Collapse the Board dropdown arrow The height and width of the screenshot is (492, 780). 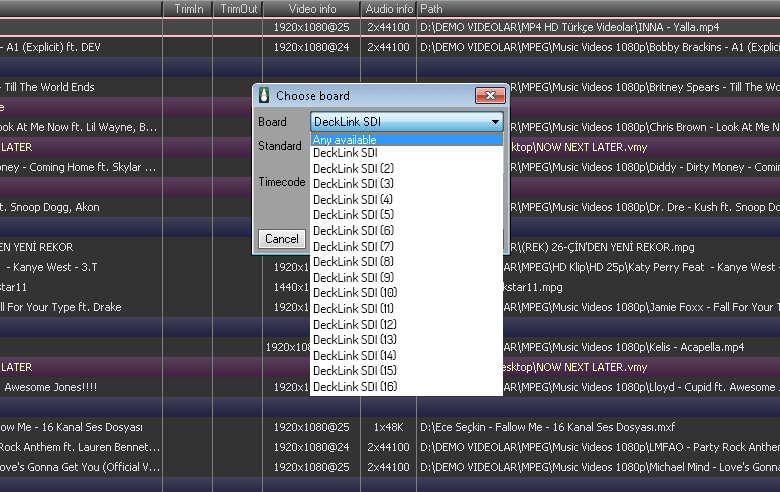[x=495, y=122]
